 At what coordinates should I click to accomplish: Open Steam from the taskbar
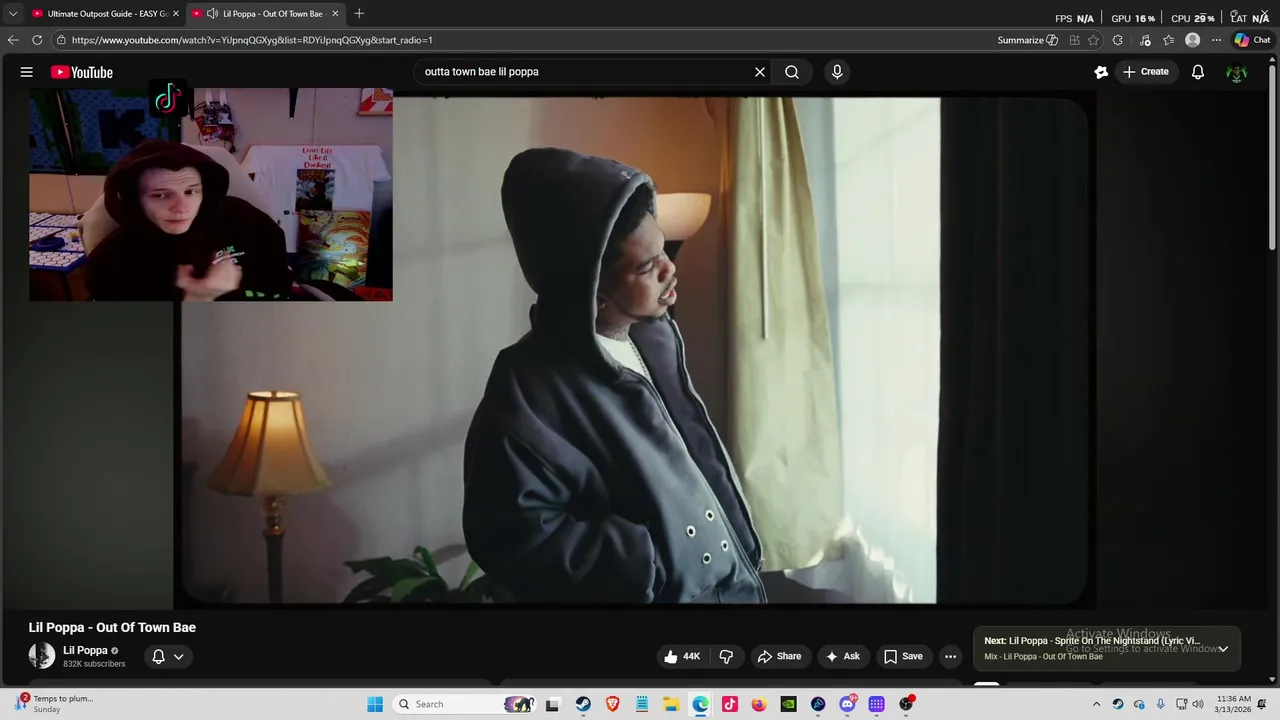coord(583,704)
